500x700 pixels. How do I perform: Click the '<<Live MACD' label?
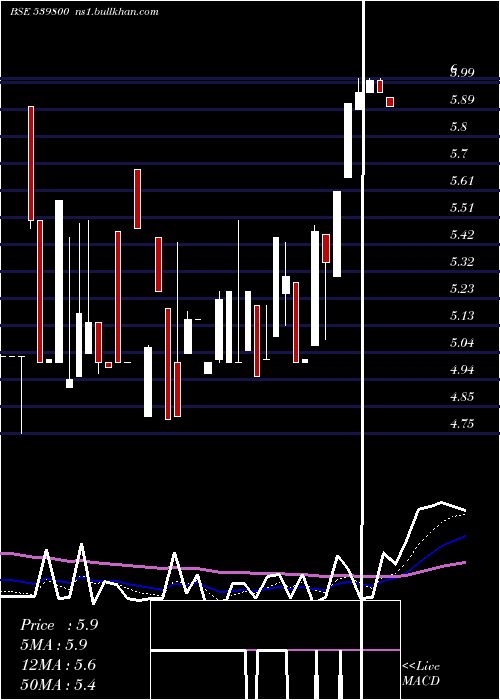click(x=421, y=673)
